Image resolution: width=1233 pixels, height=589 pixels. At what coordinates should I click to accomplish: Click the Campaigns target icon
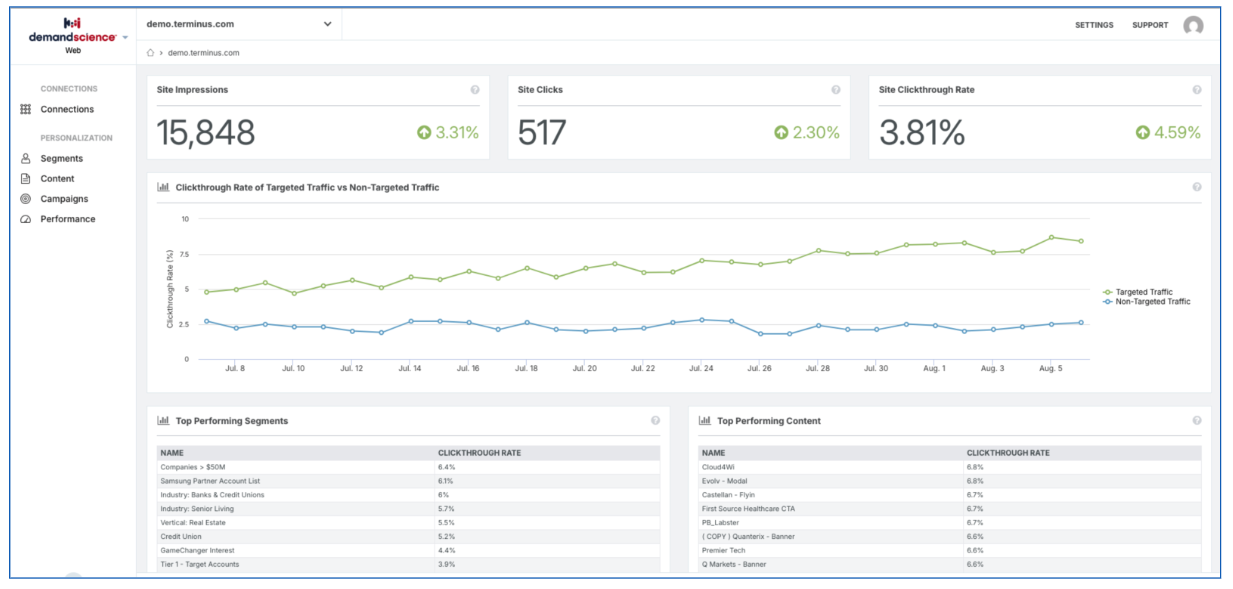coord(26,198)
